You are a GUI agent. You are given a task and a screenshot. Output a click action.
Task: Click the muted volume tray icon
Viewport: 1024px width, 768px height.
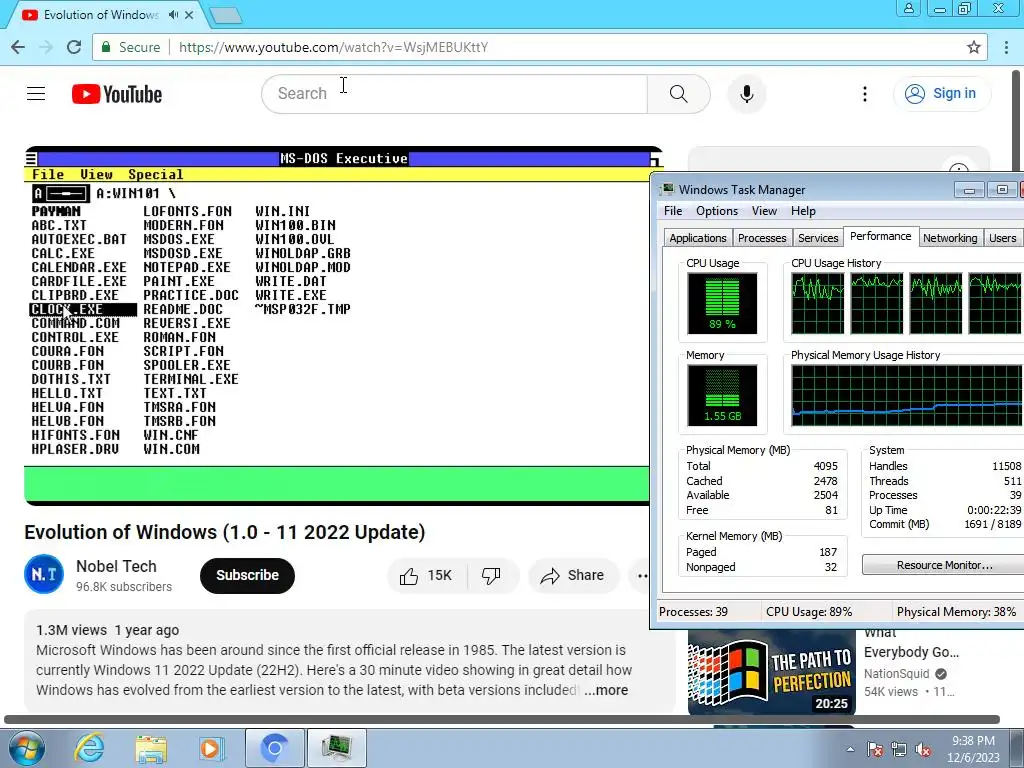923,749
